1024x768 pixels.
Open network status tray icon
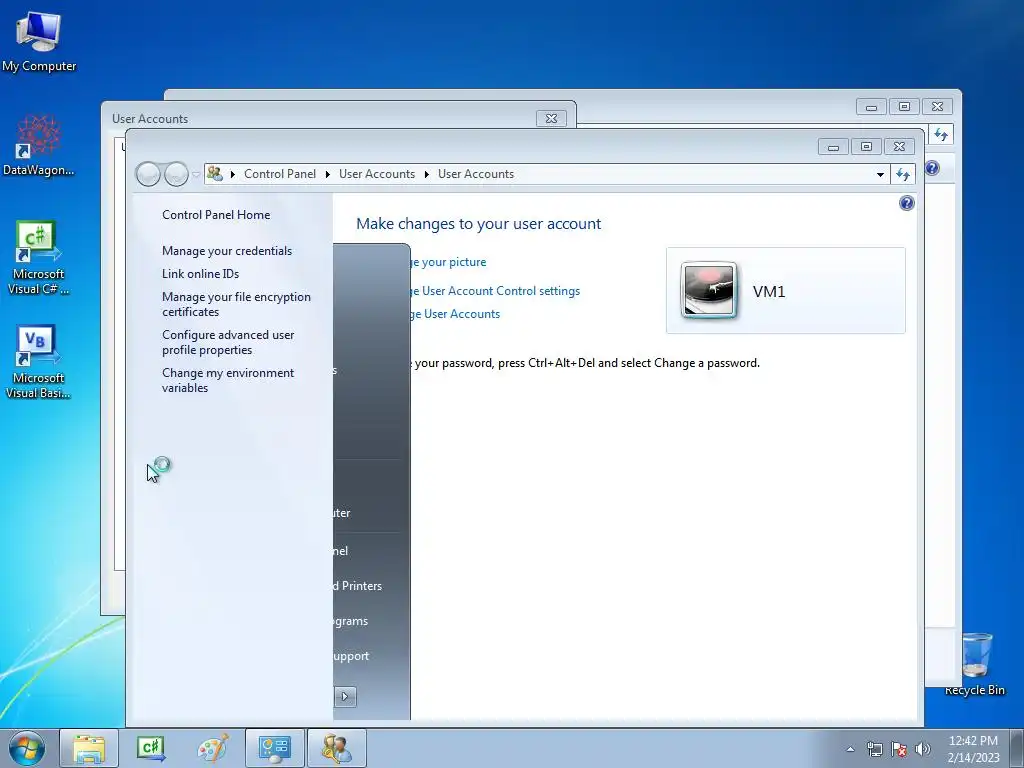(874, 749)
